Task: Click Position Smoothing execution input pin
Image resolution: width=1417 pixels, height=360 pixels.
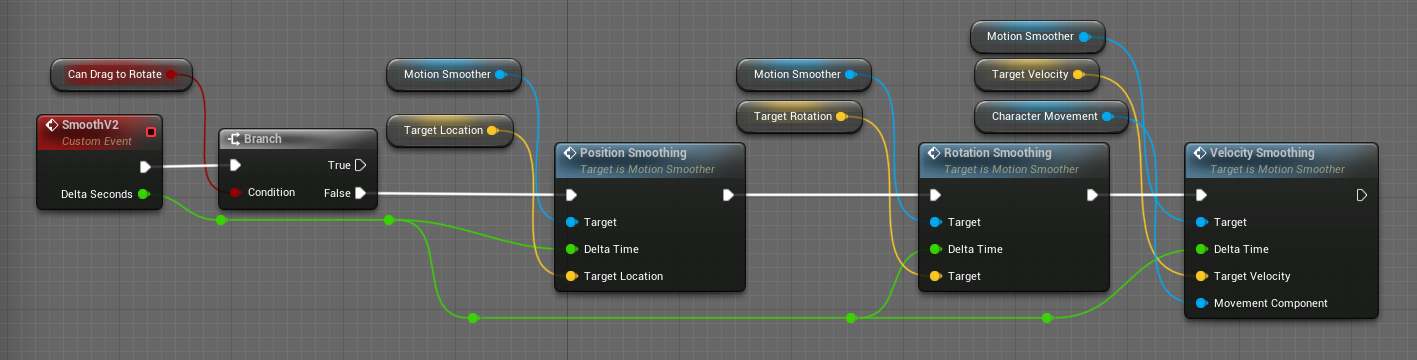Action: [571, 195]
